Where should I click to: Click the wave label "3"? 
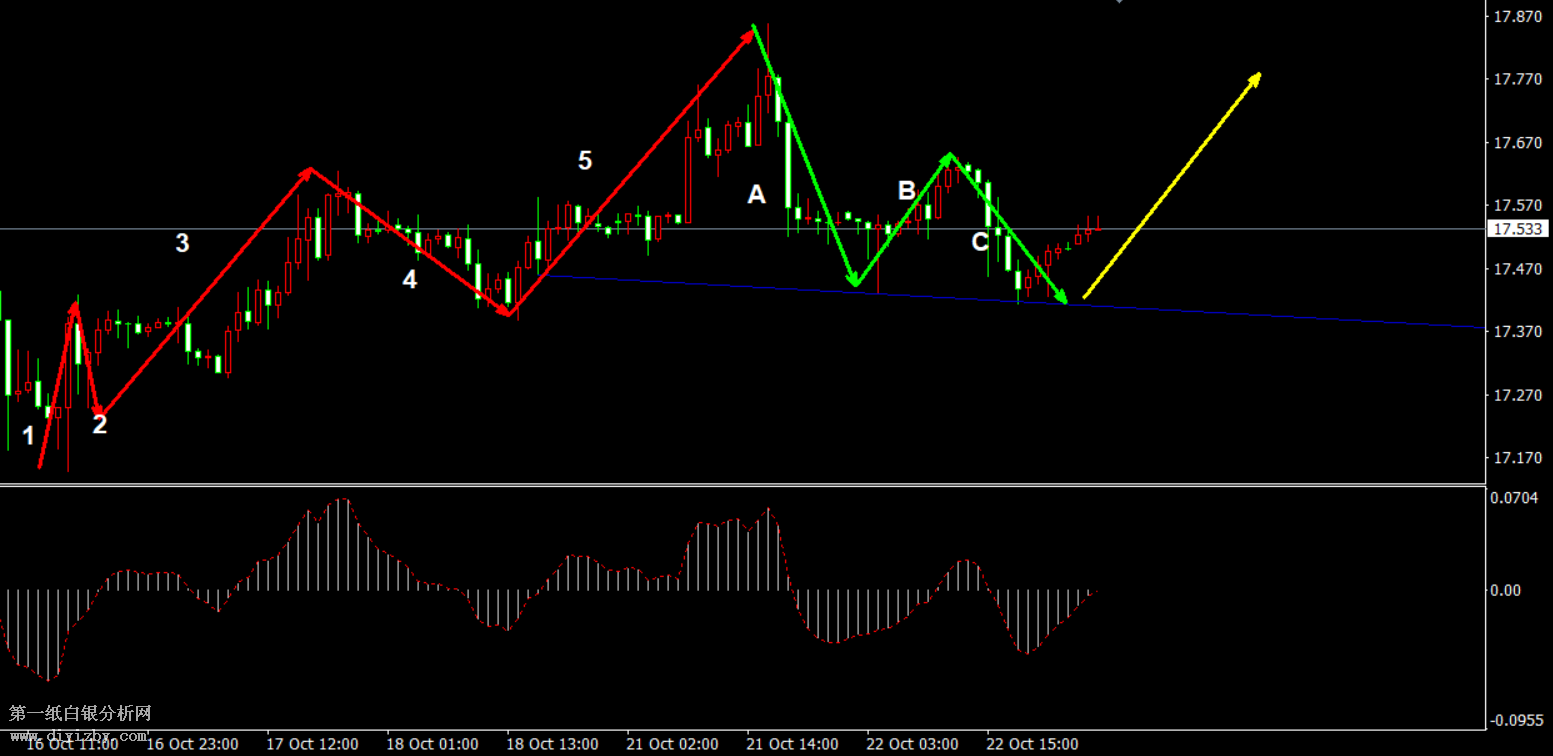182,243
